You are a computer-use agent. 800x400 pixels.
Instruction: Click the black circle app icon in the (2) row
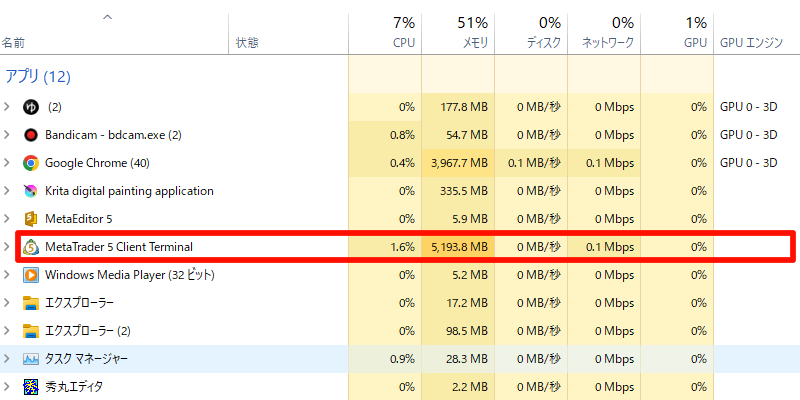(31, 107)
